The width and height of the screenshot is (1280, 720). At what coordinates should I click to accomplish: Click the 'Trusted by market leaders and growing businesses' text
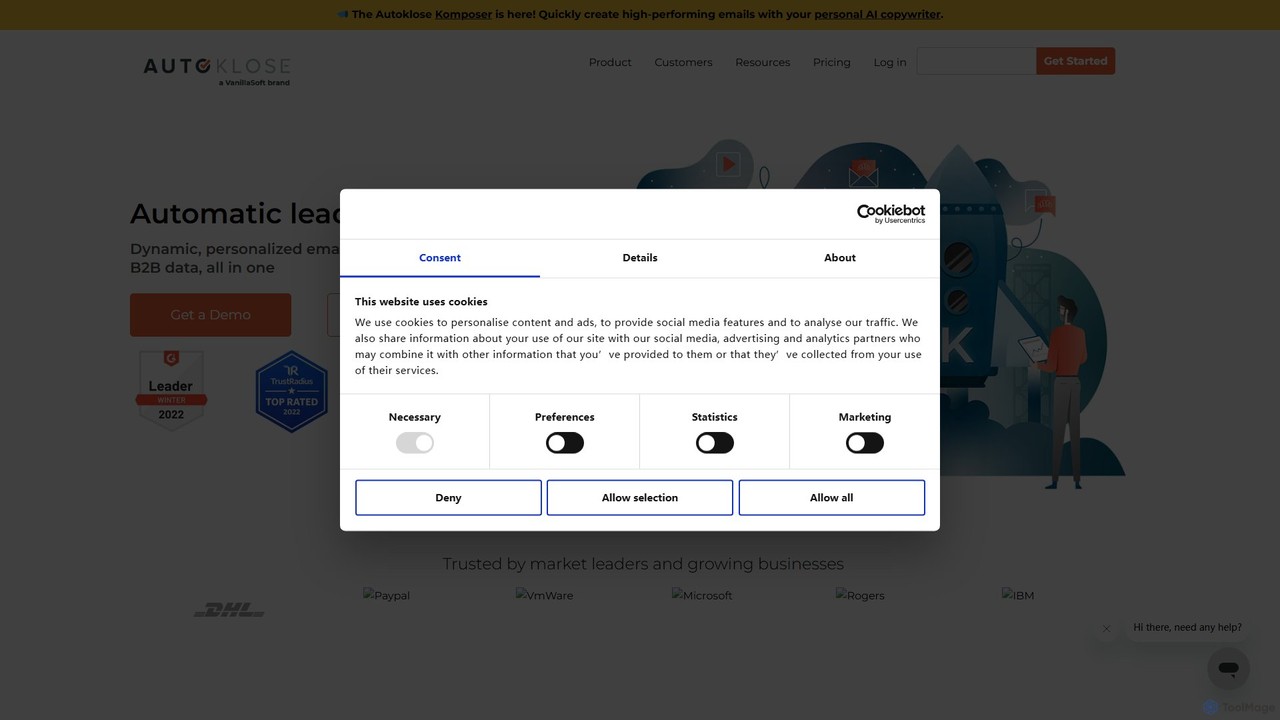pyautogui.click(x=643, y=564)
